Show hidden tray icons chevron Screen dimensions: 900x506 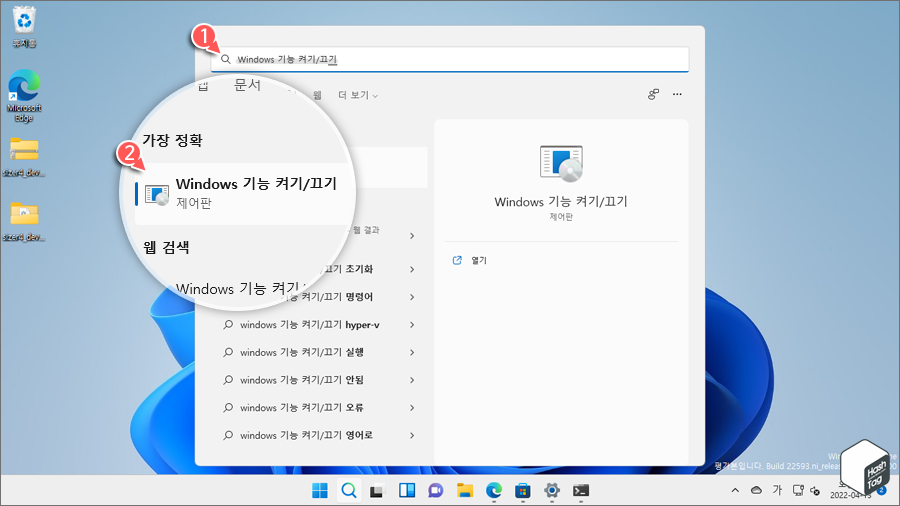pyautogui.click(x=735, y=491)
